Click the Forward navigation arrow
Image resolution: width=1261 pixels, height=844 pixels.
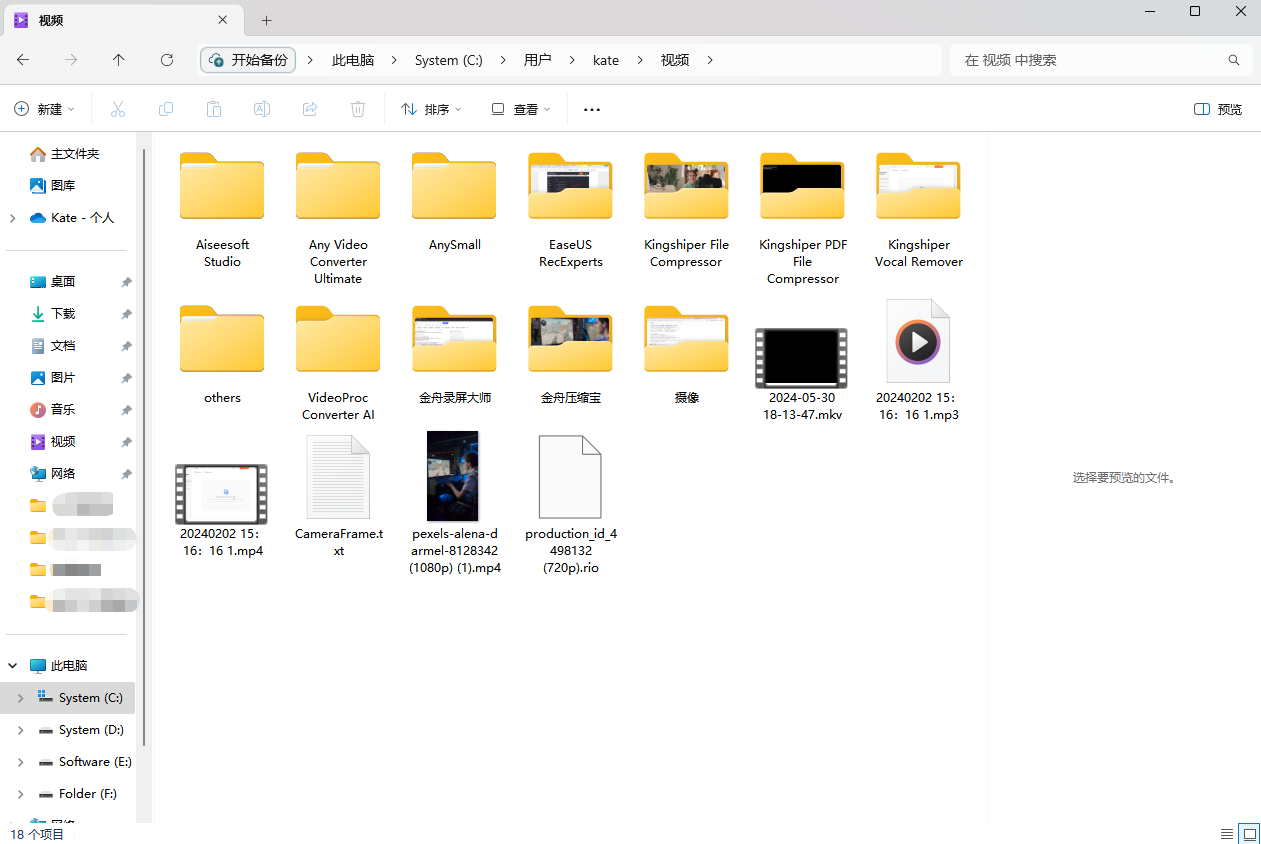[71, 60]
